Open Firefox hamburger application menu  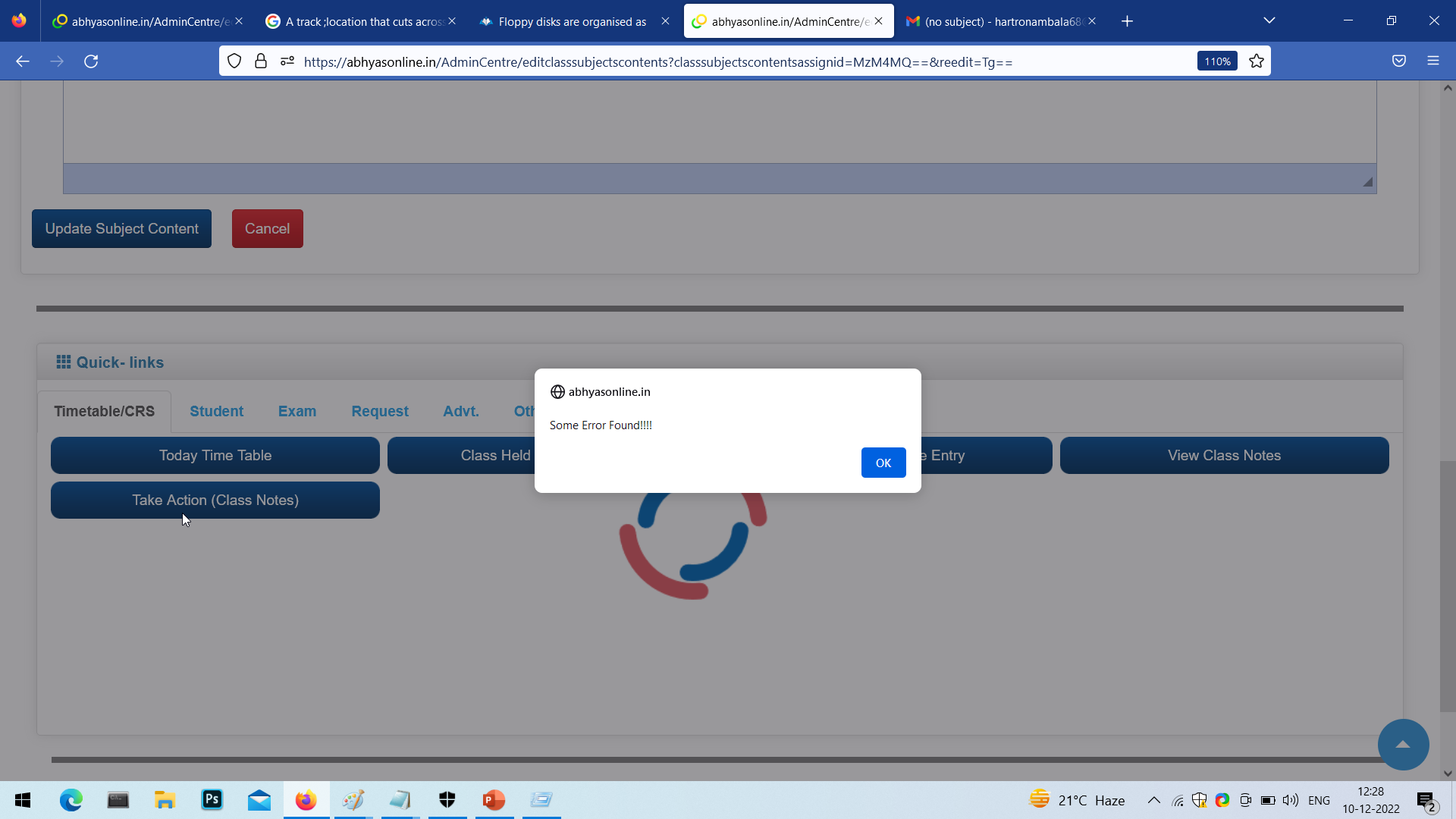[x=1432, y=61]
